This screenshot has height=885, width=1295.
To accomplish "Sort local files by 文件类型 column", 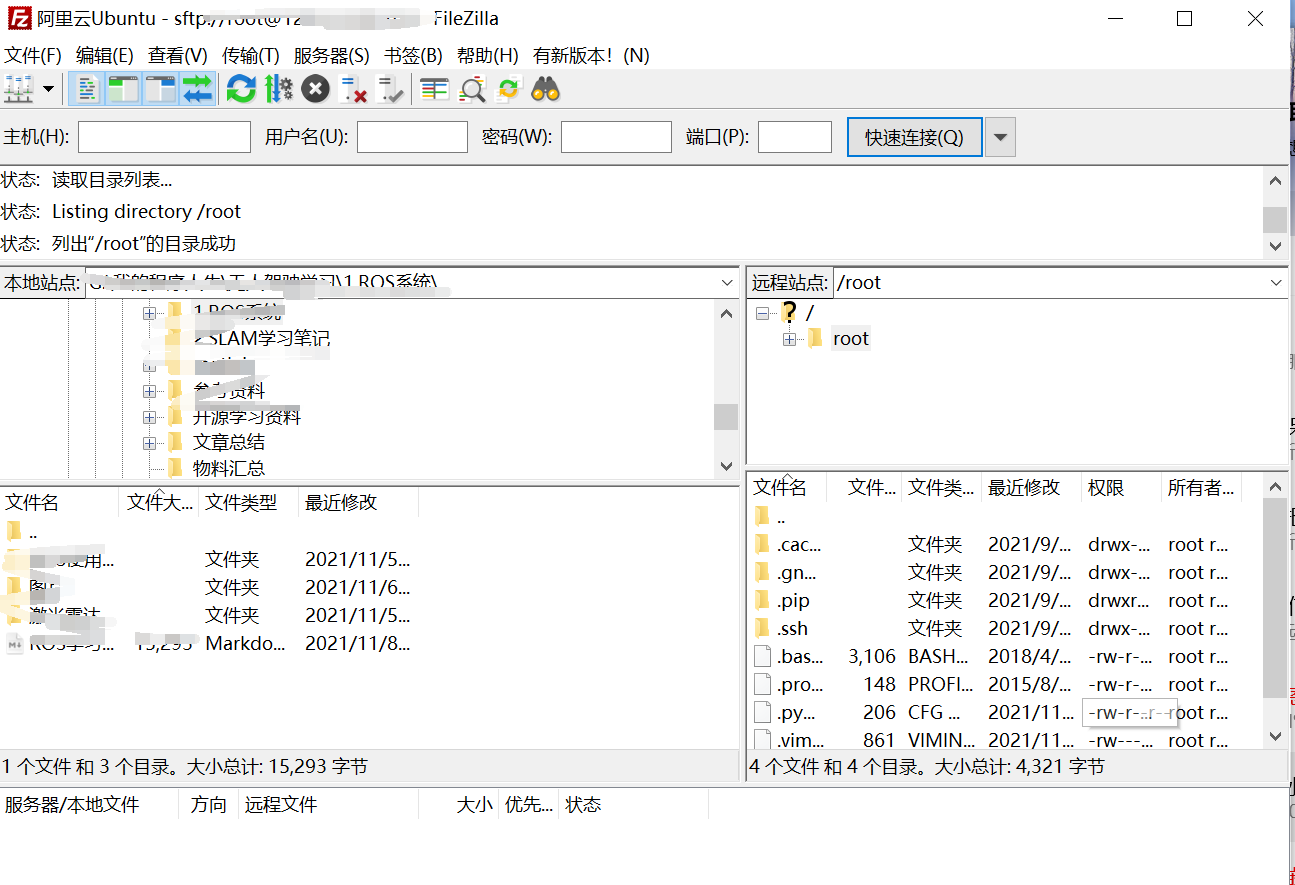I will click(249, 502).
